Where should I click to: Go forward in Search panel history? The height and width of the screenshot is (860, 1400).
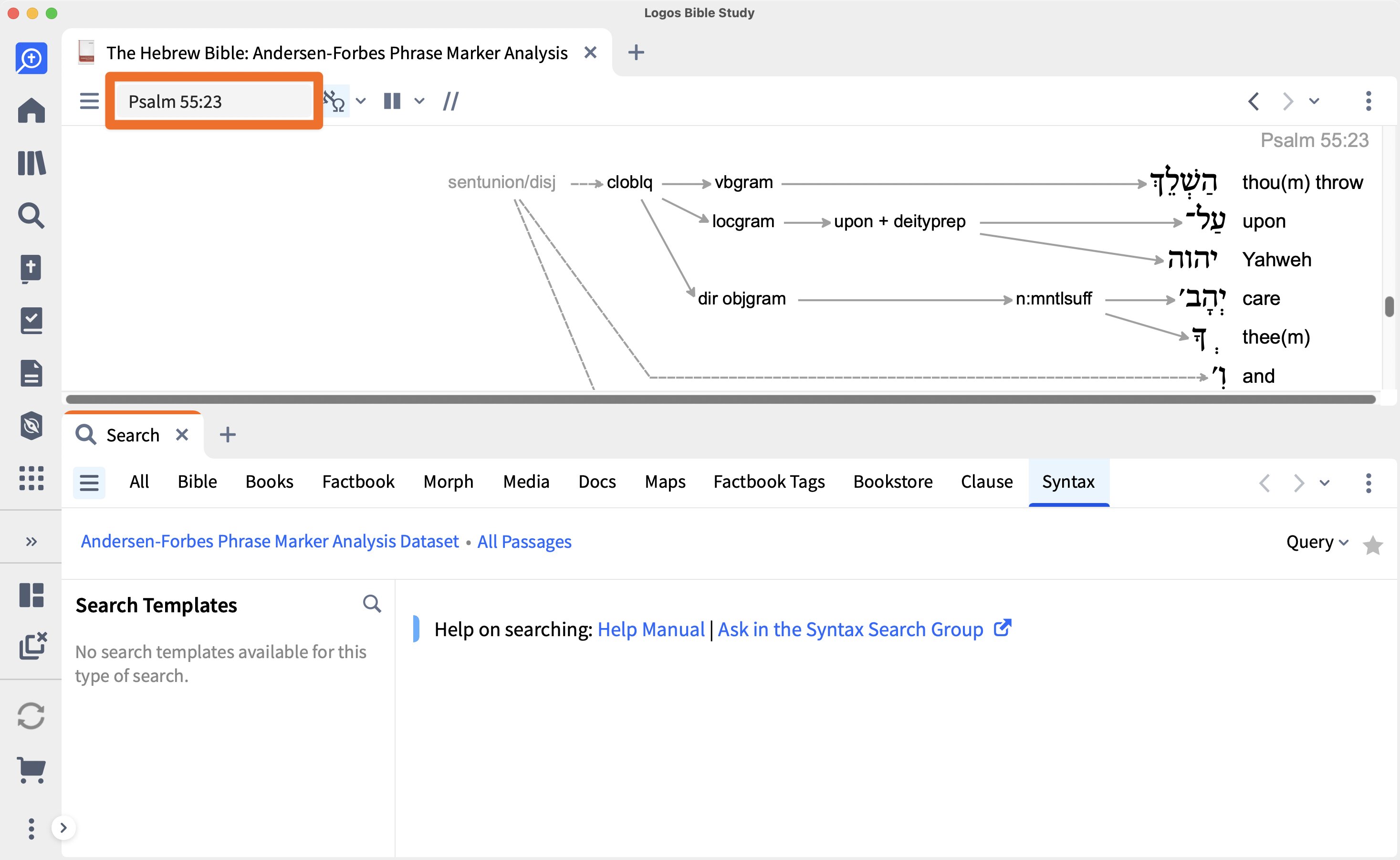[x=1299, y=483]
